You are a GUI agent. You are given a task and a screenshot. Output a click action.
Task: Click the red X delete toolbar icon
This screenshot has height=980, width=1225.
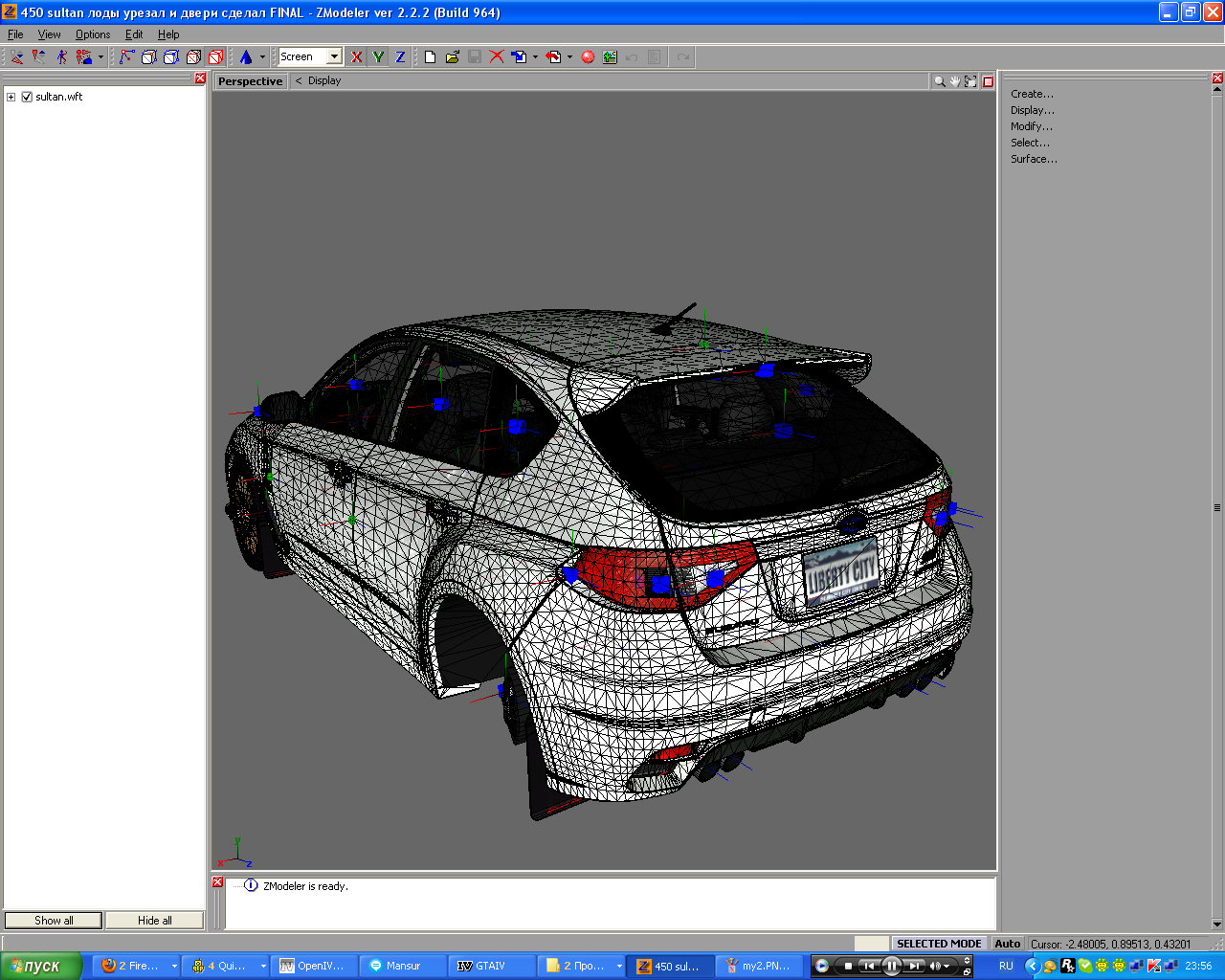pos(497,57)
